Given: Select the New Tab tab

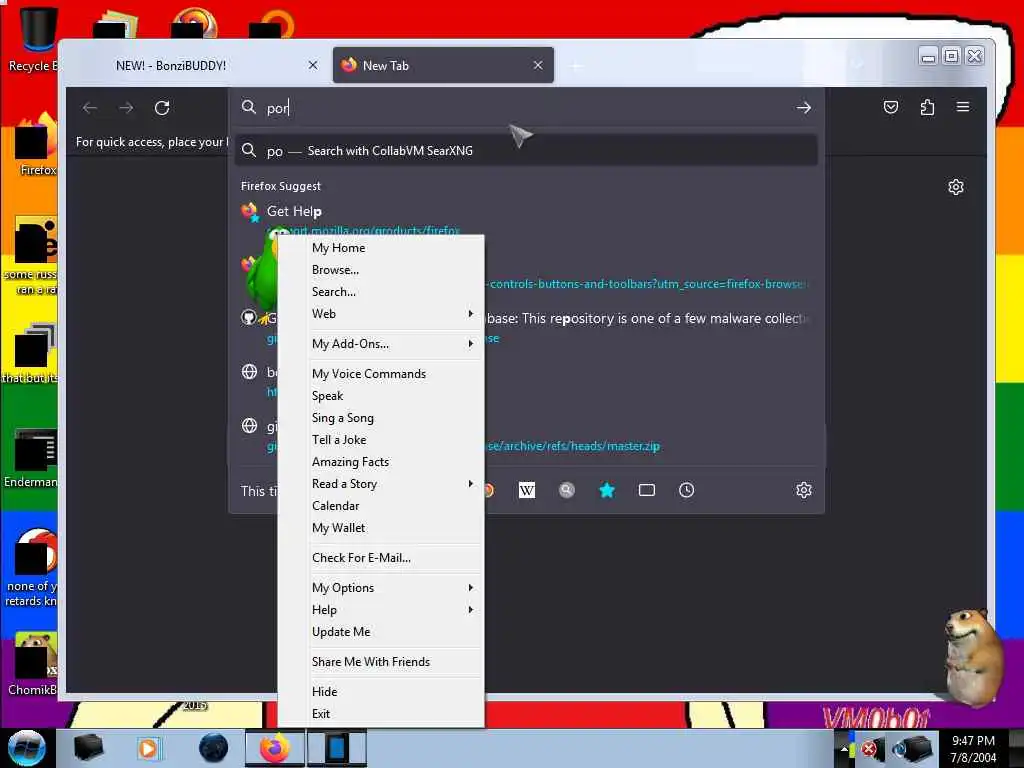Looking at the screenshot, I should click(x=443, y=65).
